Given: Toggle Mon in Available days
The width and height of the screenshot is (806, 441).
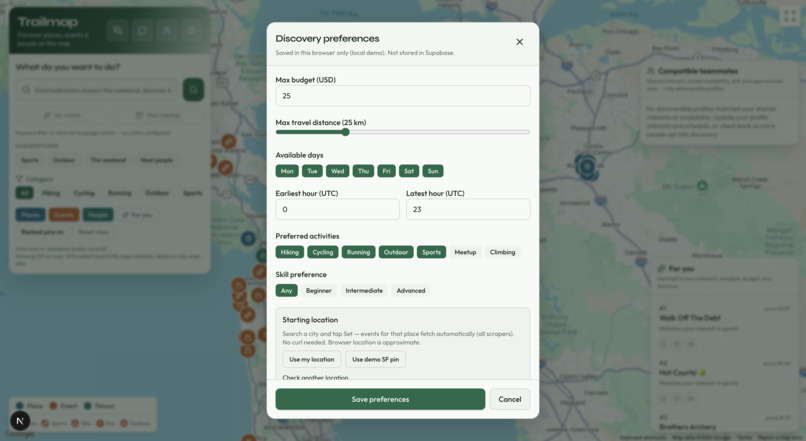Looking at the screenshot, I should point(287,171).
